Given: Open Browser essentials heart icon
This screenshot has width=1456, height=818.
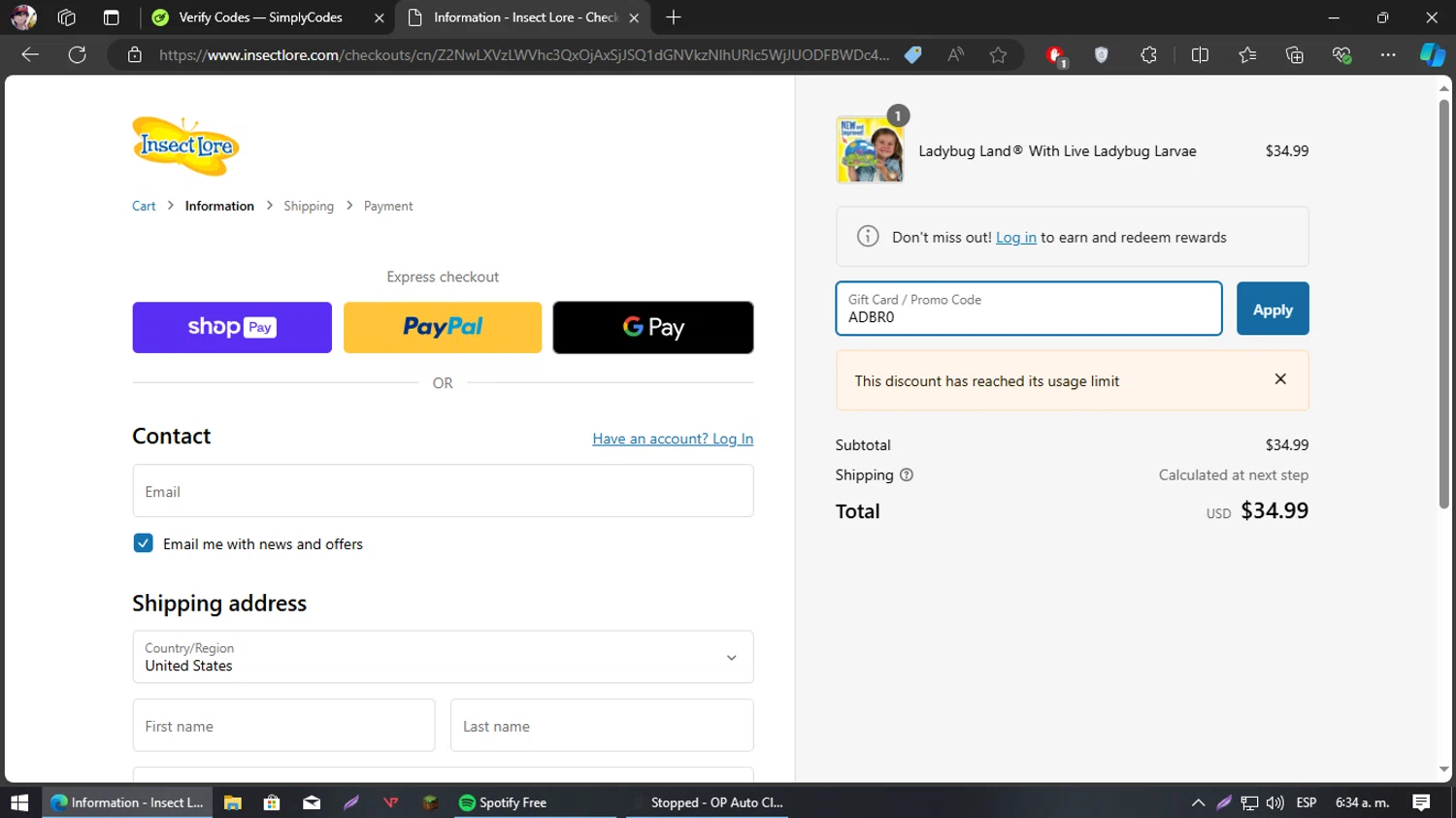Looking at the screenshot, I should click(x=1341, y=55).
